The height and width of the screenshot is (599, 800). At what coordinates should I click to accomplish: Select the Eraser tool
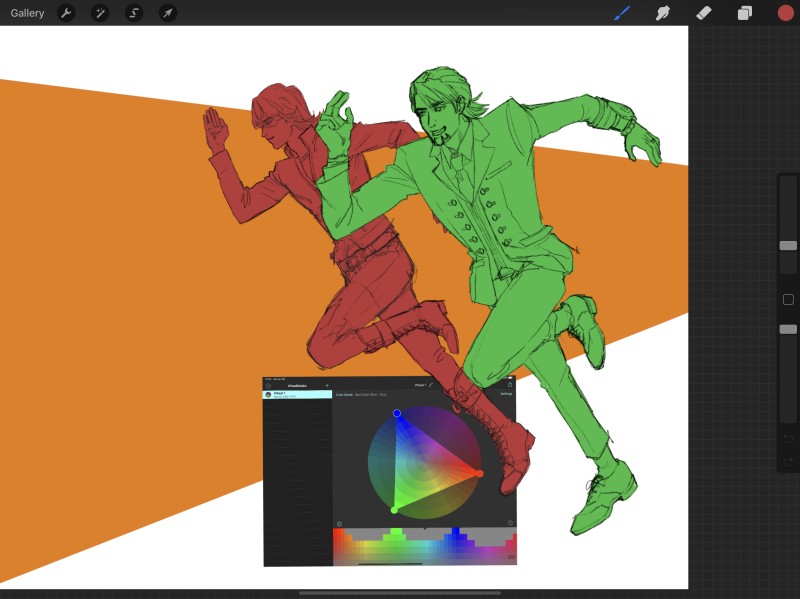tap(703, 13)
